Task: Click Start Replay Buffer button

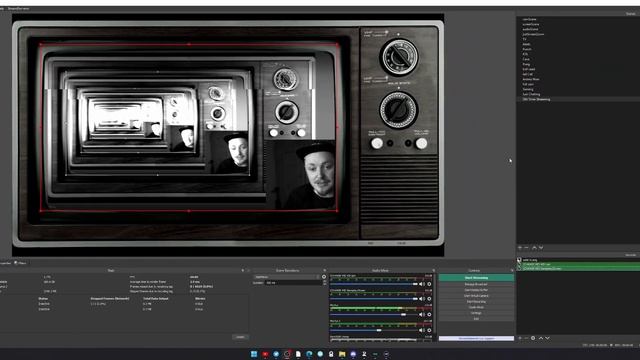Action: (476, 290)
